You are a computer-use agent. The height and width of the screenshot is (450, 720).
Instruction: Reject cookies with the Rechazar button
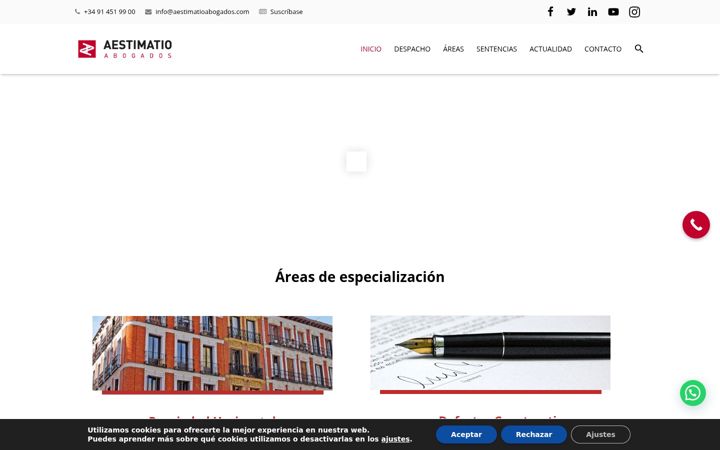[534, 434]
